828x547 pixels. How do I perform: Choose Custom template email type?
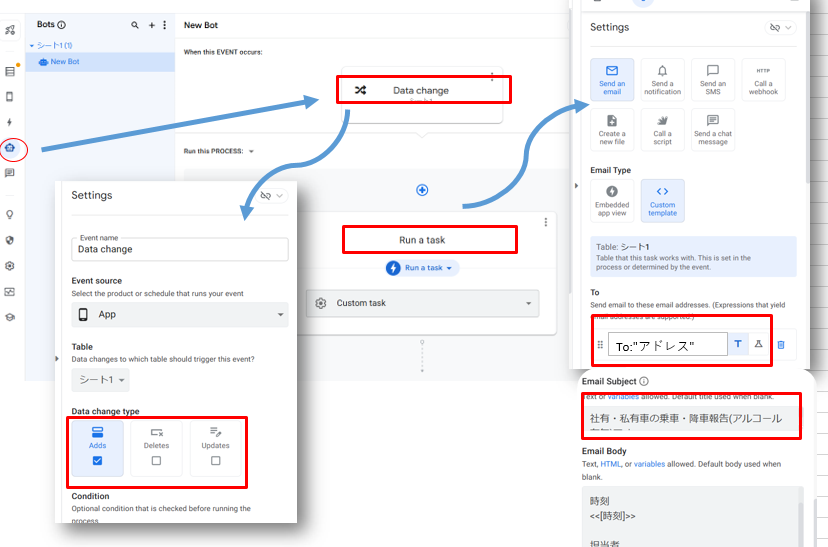tap(662, 201)
